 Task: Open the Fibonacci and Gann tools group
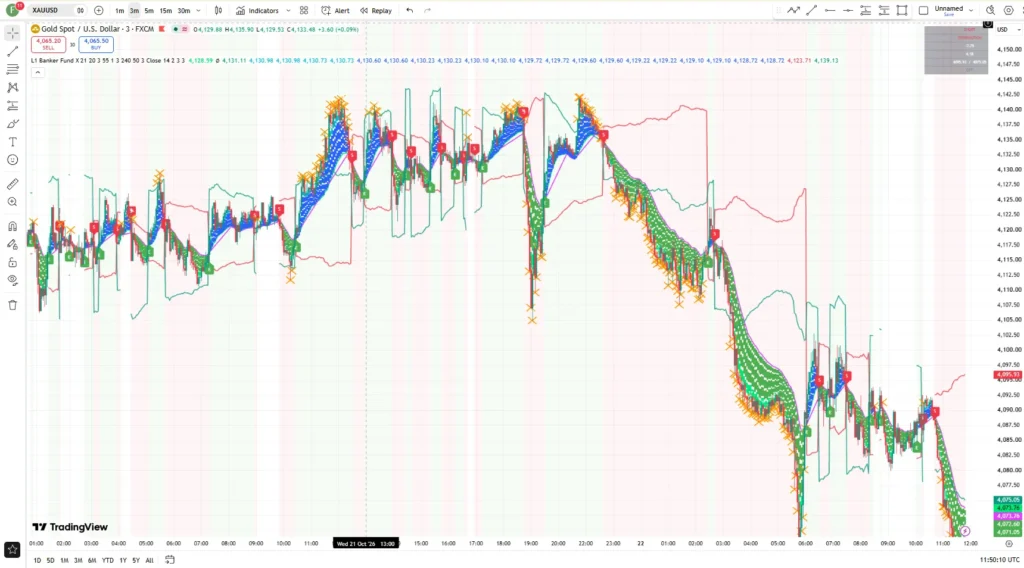[x=12, y=69]
